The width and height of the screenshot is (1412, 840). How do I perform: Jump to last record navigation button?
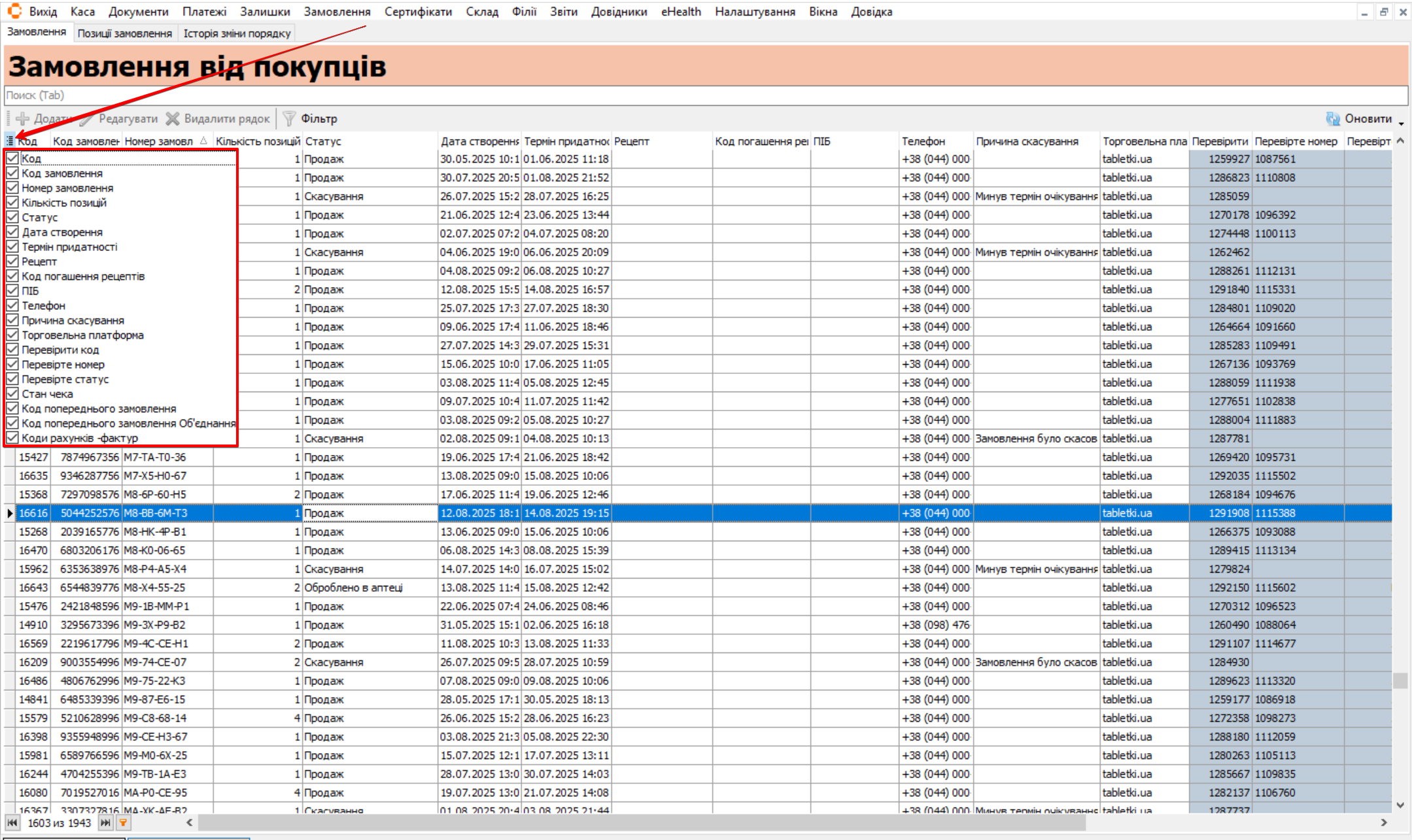pos(105,822)
